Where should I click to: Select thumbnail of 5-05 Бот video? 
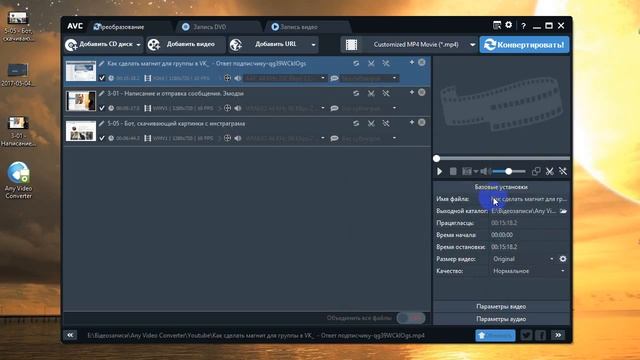pyautogui.click(x=81, y=131)
